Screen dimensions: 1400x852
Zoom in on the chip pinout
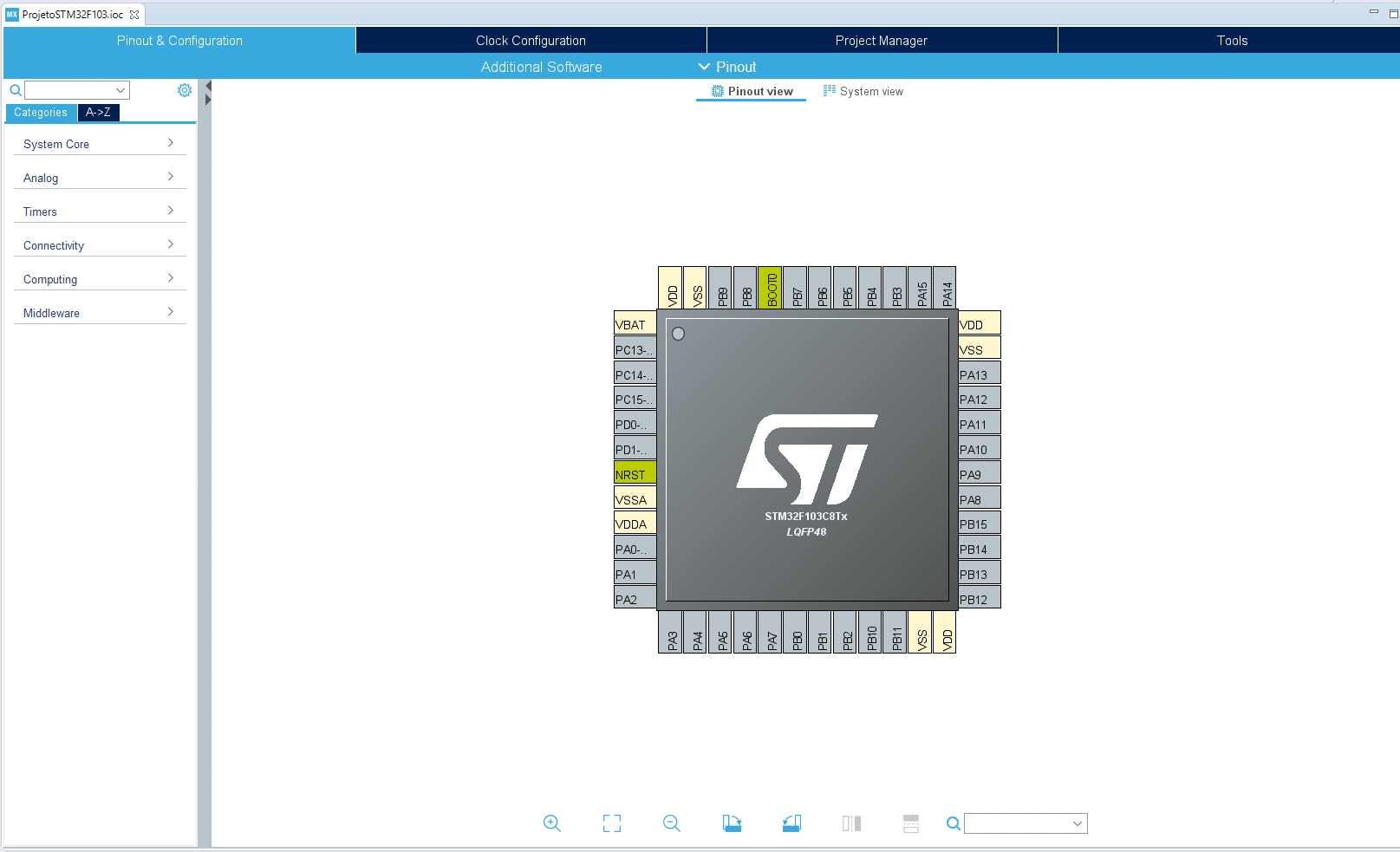[x=551, y=823]
